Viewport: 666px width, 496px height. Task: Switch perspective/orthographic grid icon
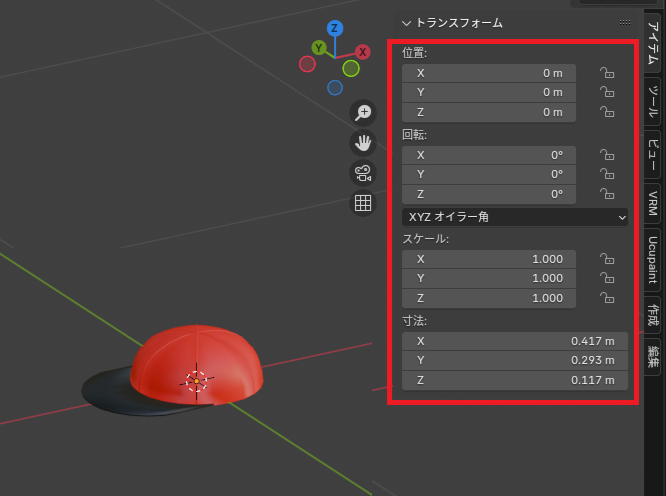click(363, 203)
